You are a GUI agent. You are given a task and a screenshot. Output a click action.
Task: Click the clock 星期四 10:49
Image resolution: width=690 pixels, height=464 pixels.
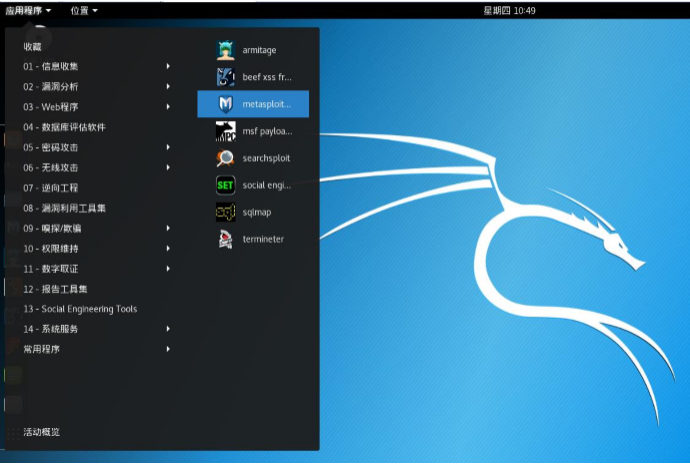[510, 11]
